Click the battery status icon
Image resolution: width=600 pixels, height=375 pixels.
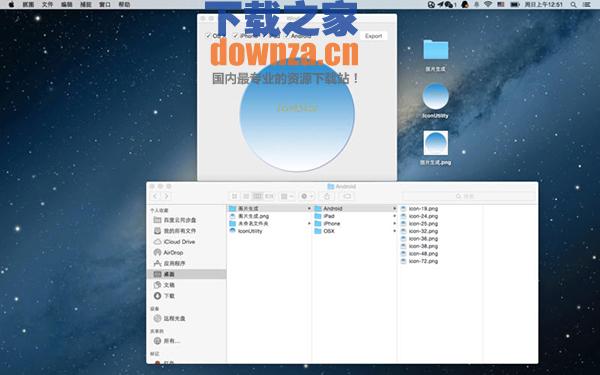click(515, 5)
